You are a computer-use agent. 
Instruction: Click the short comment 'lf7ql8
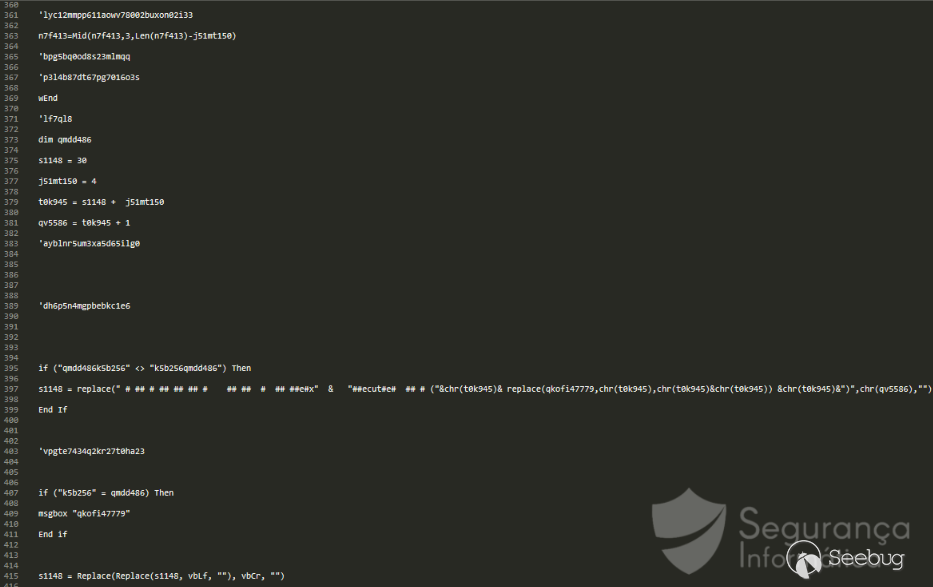click(55, 119)
